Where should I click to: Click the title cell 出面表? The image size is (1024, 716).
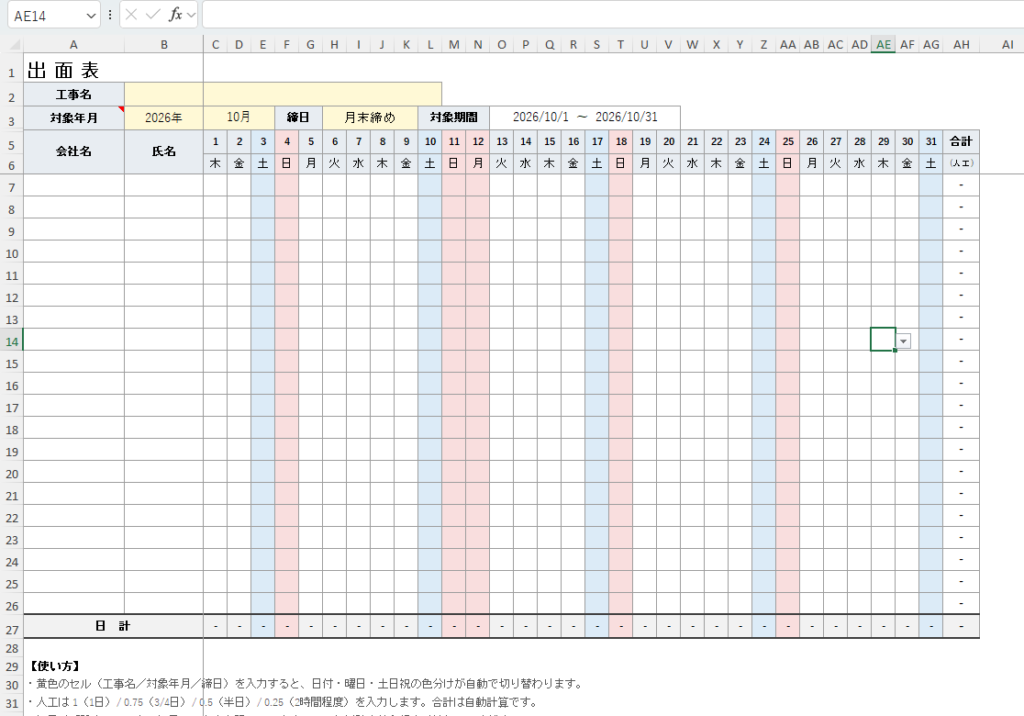[63, 70]
